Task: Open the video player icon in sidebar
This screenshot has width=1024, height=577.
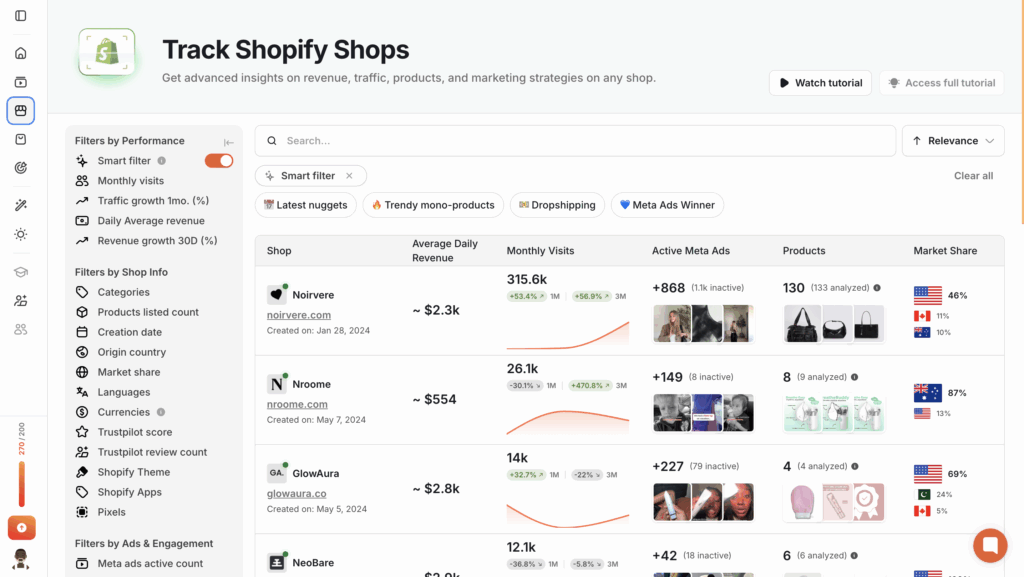Action: (21, 82)
